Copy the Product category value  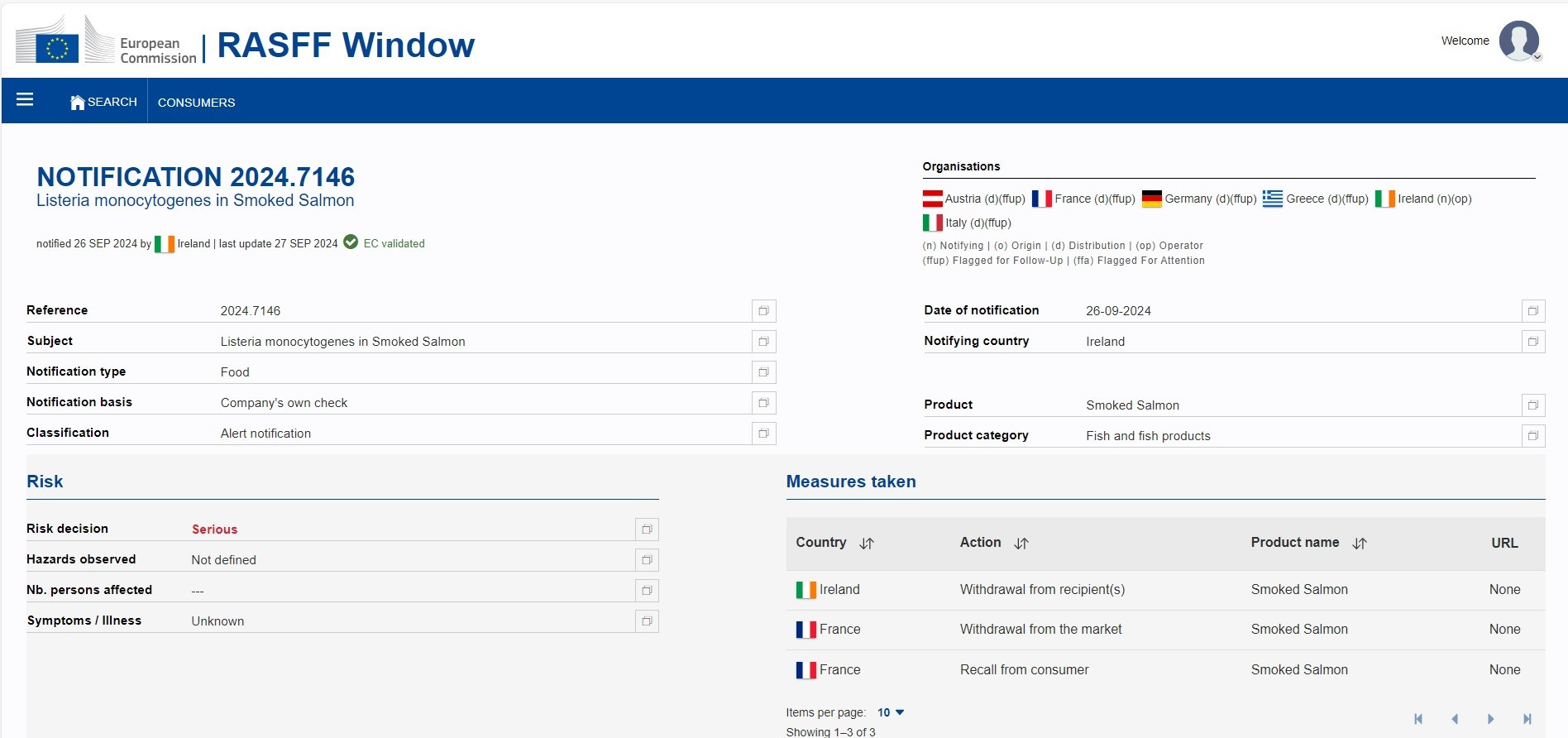(1532, 436)
